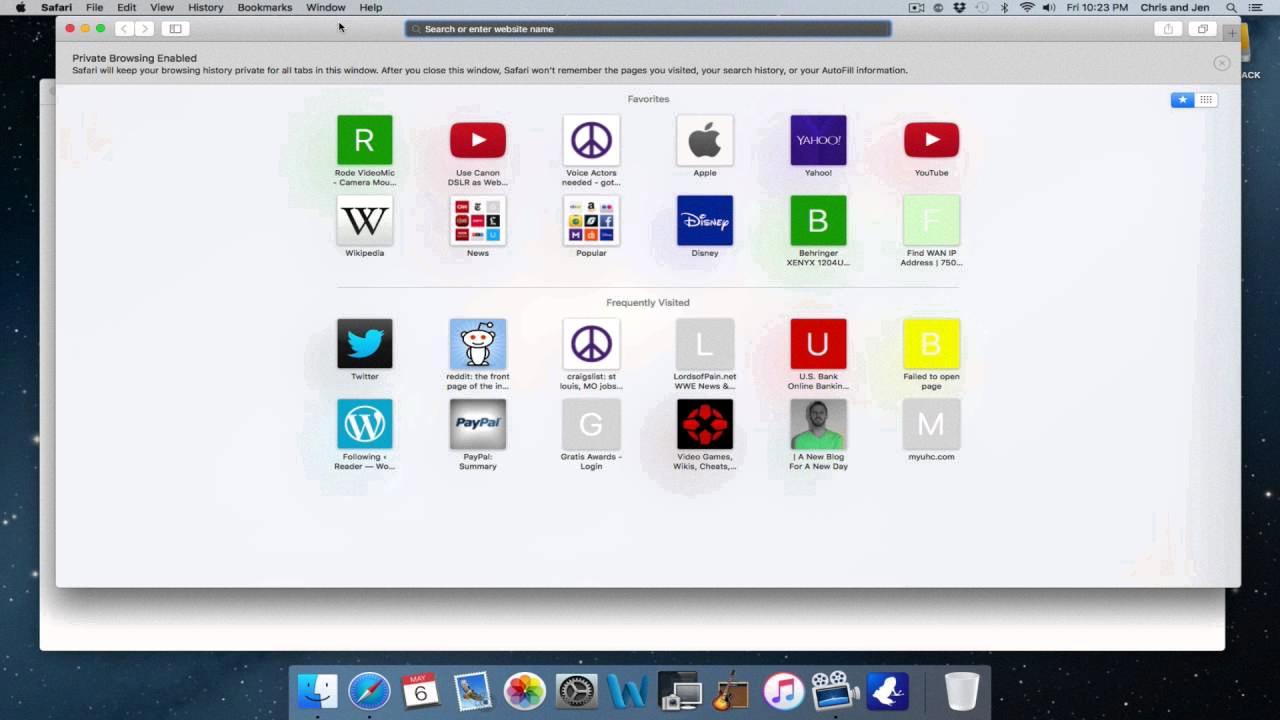
Task: Open the PayPal Summary tile
Action: pyautogui.click(x=478, y=424)
